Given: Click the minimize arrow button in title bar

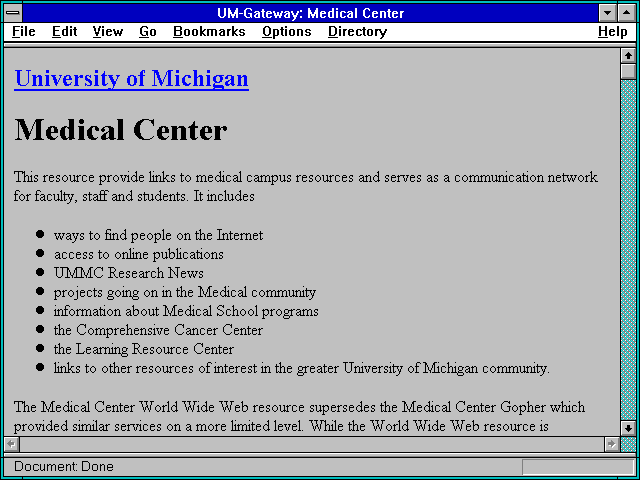Looking at the screenshot, I should point(607,13).
